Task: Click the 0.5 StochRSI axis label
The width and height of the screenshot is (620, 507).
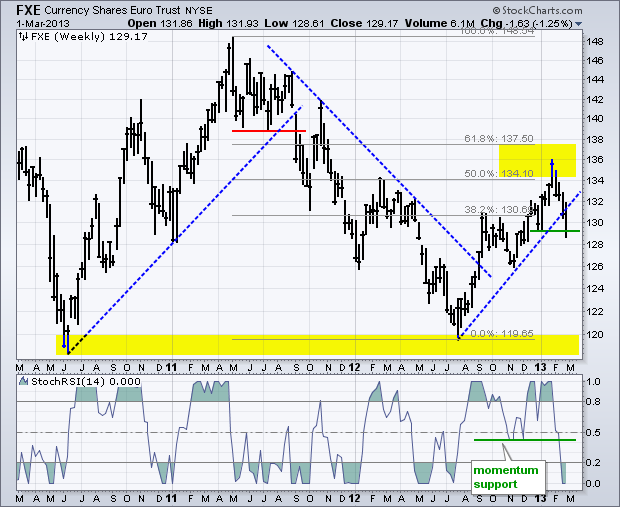Action: pos(594,432)
